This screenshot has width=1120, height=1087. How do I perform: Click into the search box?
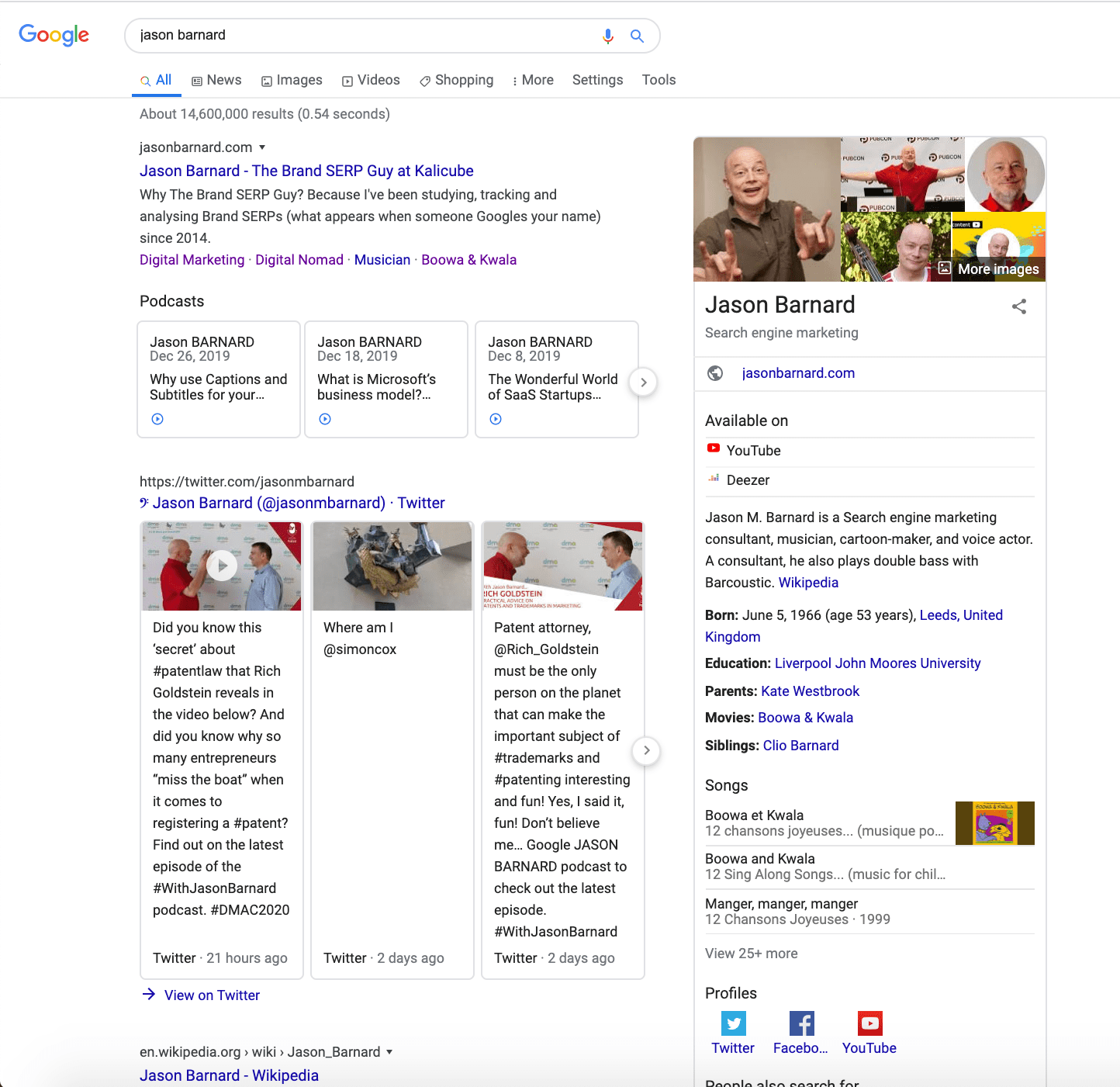coord(365,36)
